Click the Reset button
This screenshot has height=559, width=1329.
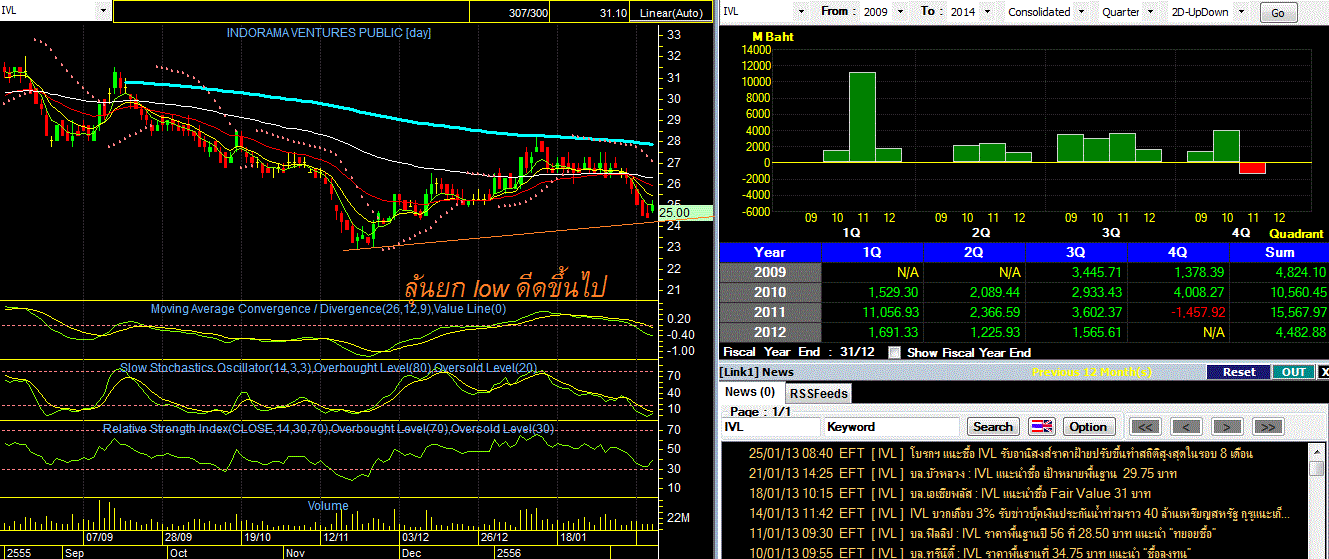tap(1238, 371)
